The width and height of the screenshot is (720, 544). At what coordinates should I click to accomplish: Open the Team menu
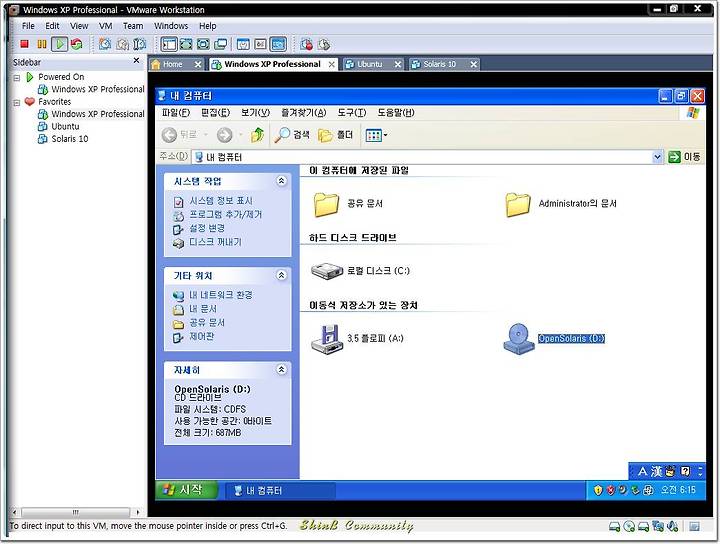(133, 26)
